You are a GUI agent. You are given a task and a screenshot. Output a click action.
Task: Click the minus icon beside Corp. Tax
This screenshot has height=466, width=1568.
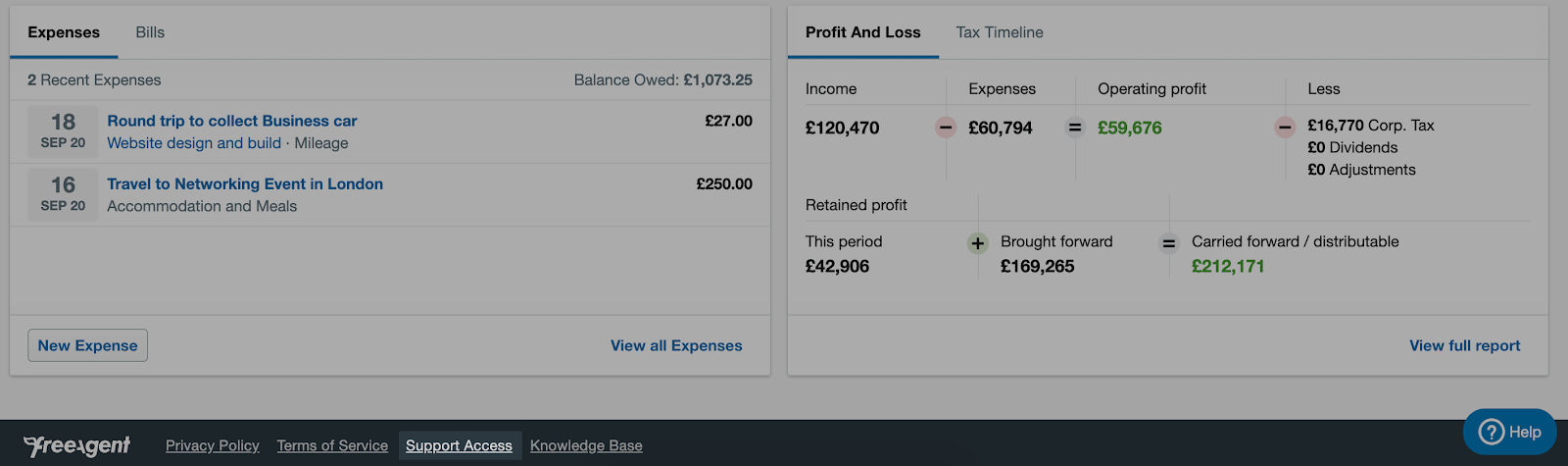click(1285, 128)
